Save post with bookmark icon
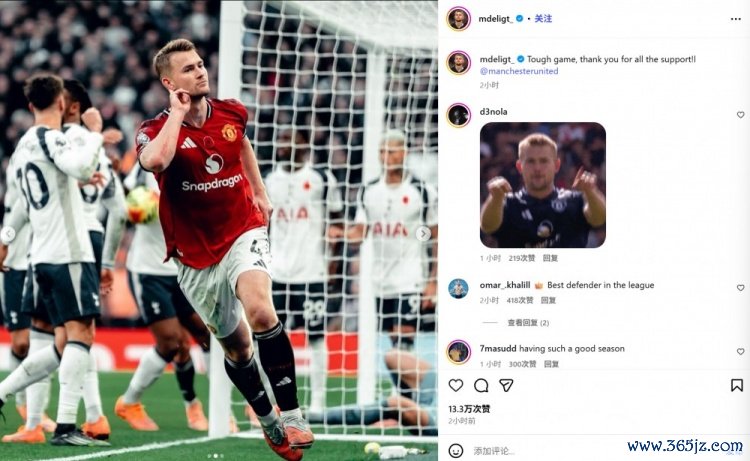The height and width of the screenshot is (461, 750). 737,385
